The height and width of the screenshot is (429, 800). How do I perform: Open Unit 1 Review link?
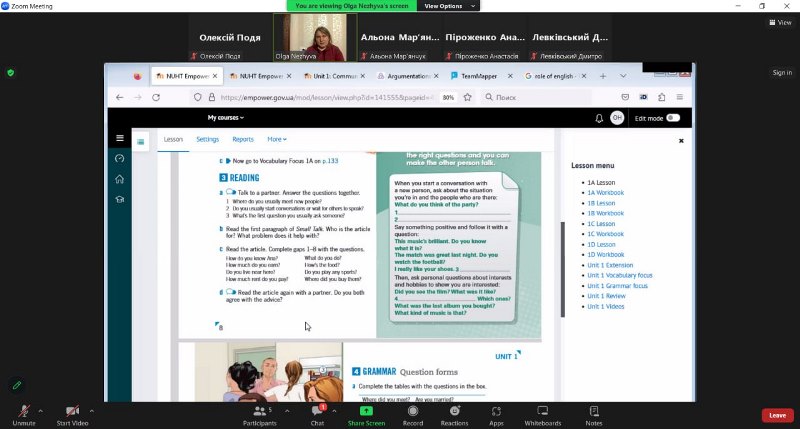click(x=606, y=296)
